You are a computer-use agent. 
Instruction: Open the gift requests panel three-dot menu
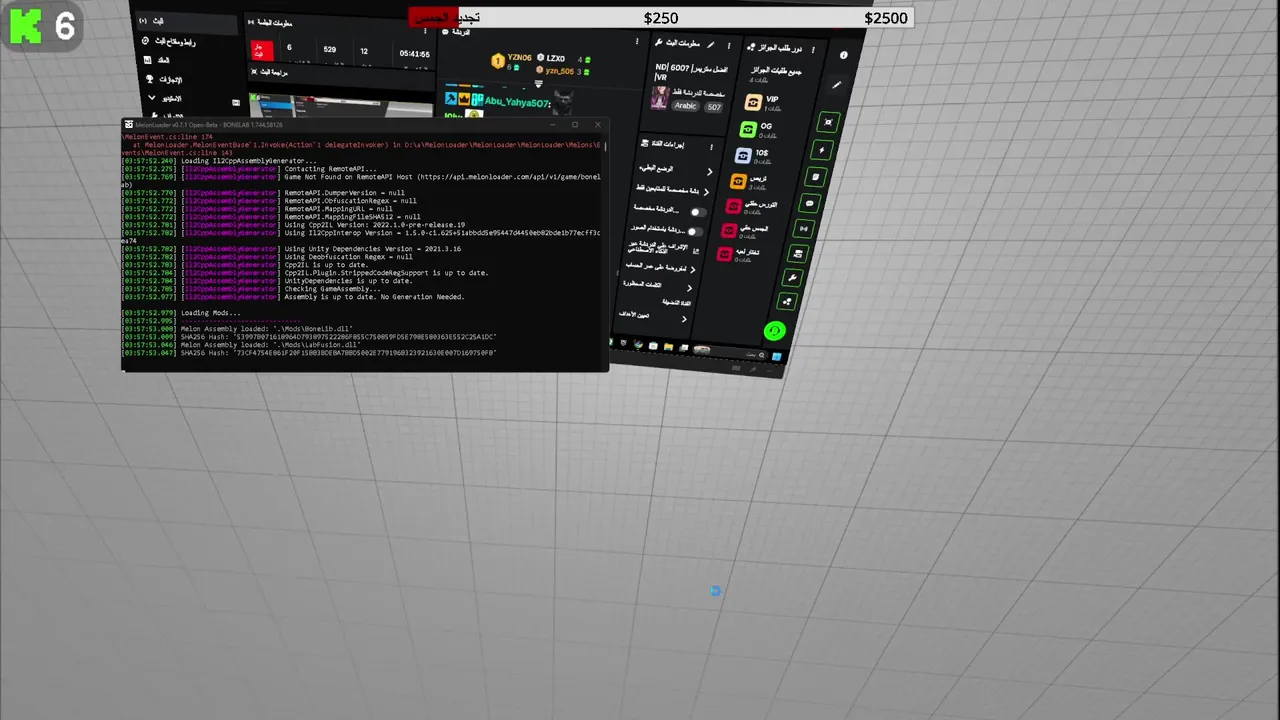click(x=813, y=49)
